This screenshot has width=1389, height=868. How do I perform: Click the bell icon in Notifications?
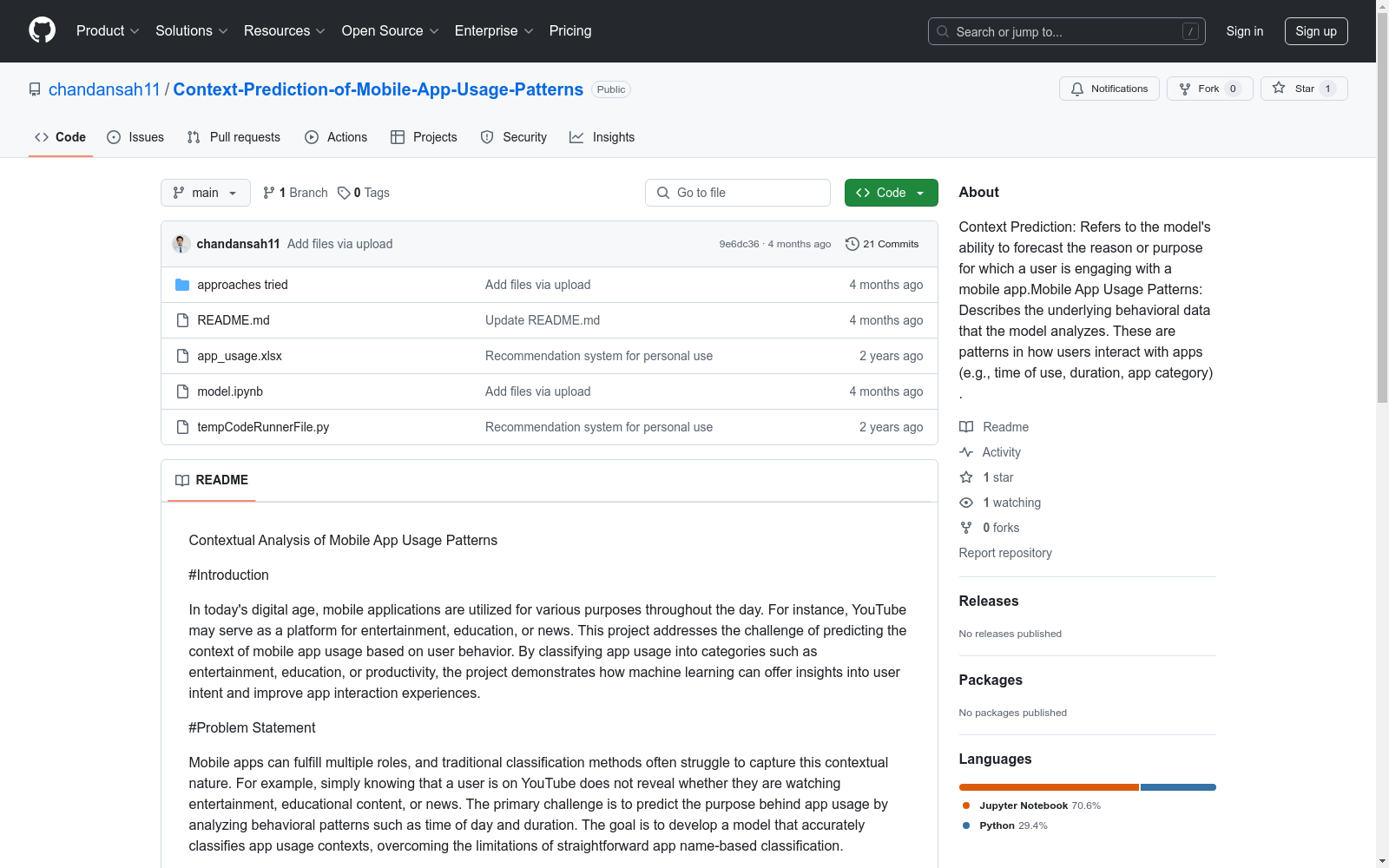click(1077, 89)
